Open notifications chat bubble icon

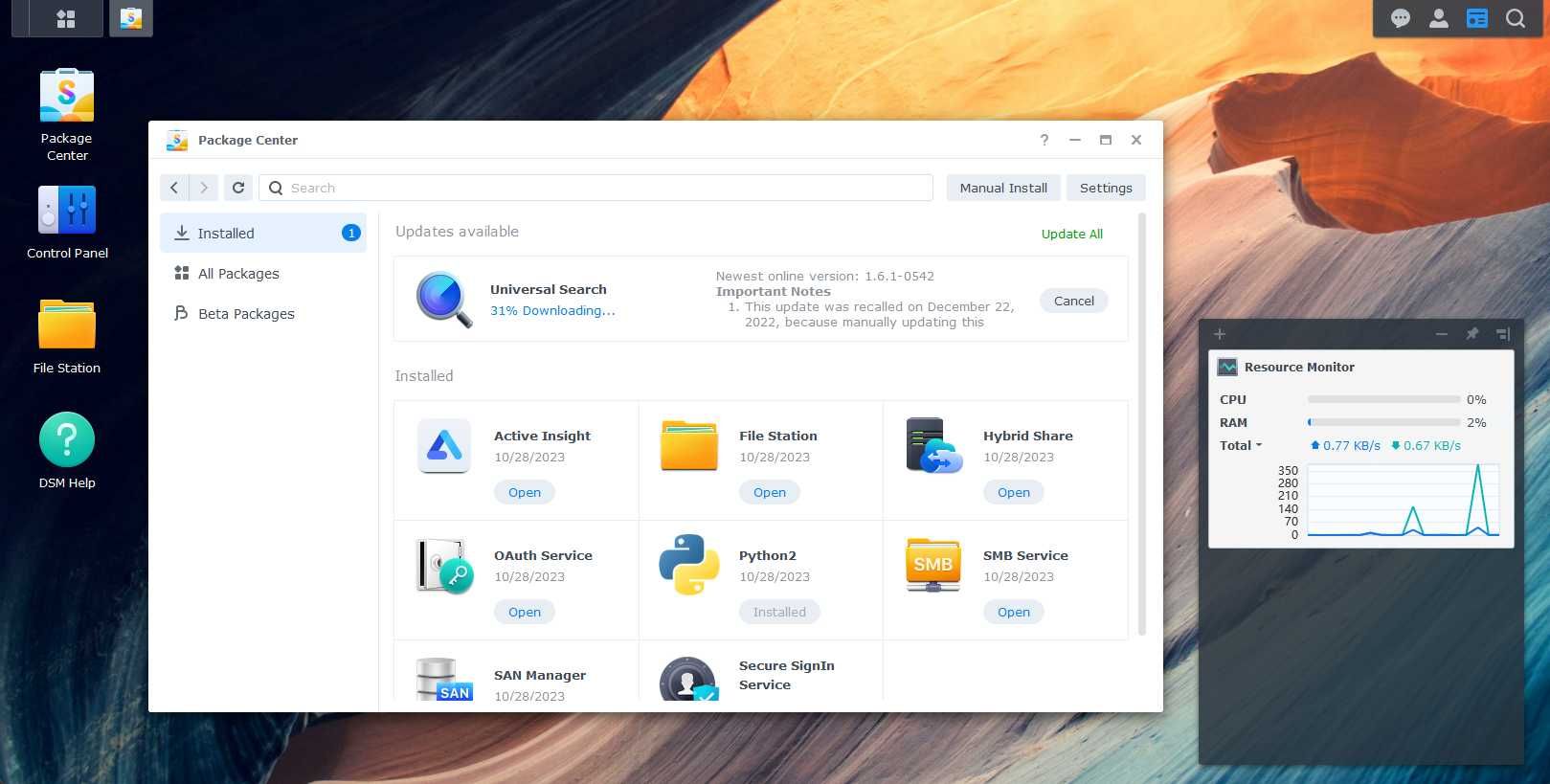pyautogui.click(x=1401, y=18)
